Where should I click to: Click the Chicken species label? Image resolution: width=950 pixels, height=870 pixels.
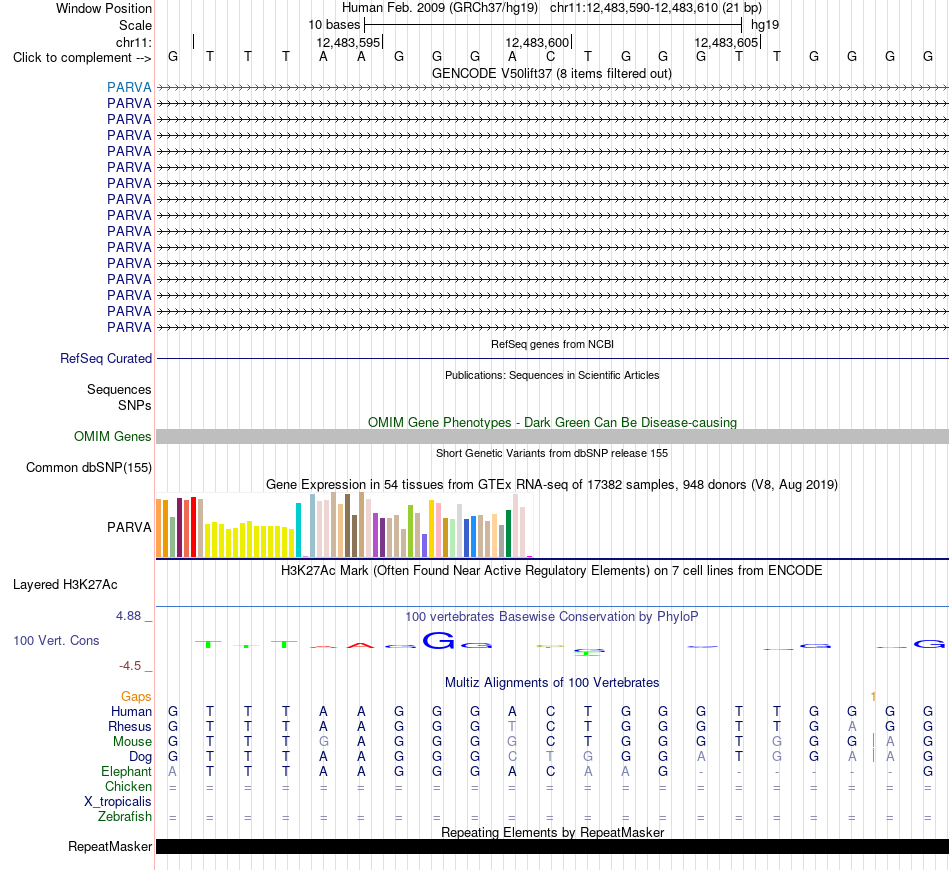128,786
